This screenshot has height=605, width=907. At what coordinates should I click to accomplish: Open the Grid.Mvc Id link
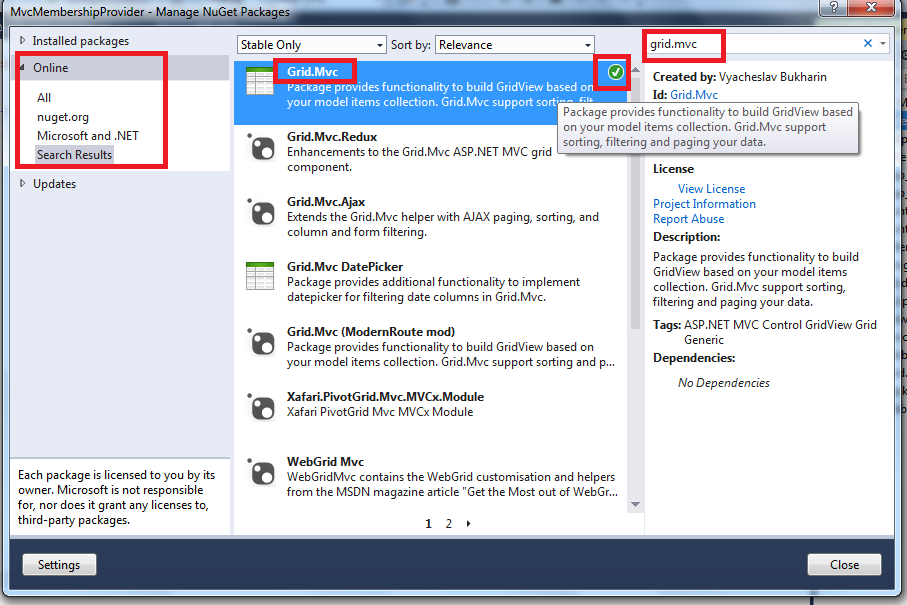pyautogui.click(x=694, y=95)
